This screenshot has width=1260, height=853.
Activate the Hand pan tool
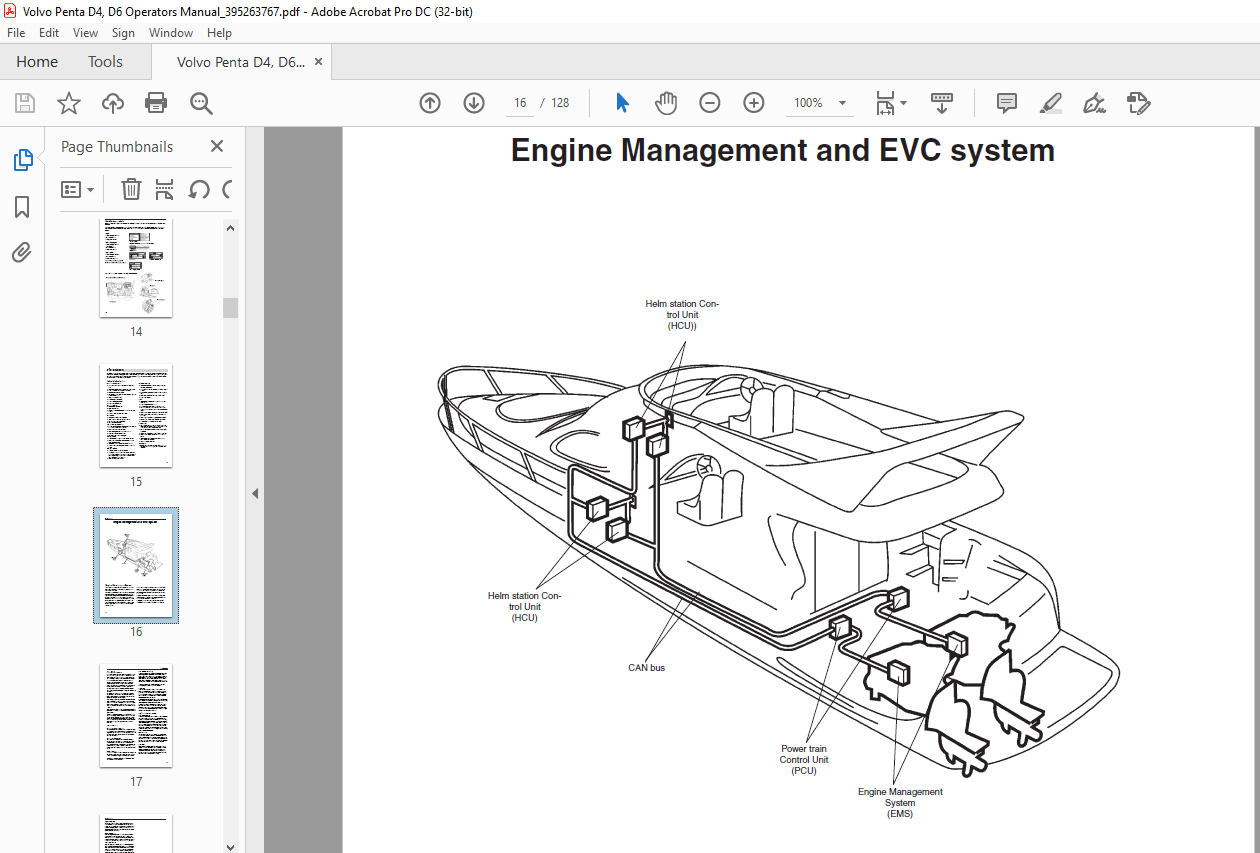666,103
